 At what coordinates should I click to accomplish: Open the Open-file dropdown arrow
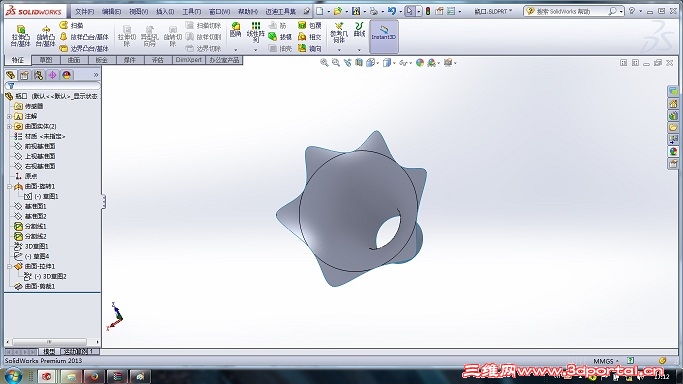(x=347, y=12)
